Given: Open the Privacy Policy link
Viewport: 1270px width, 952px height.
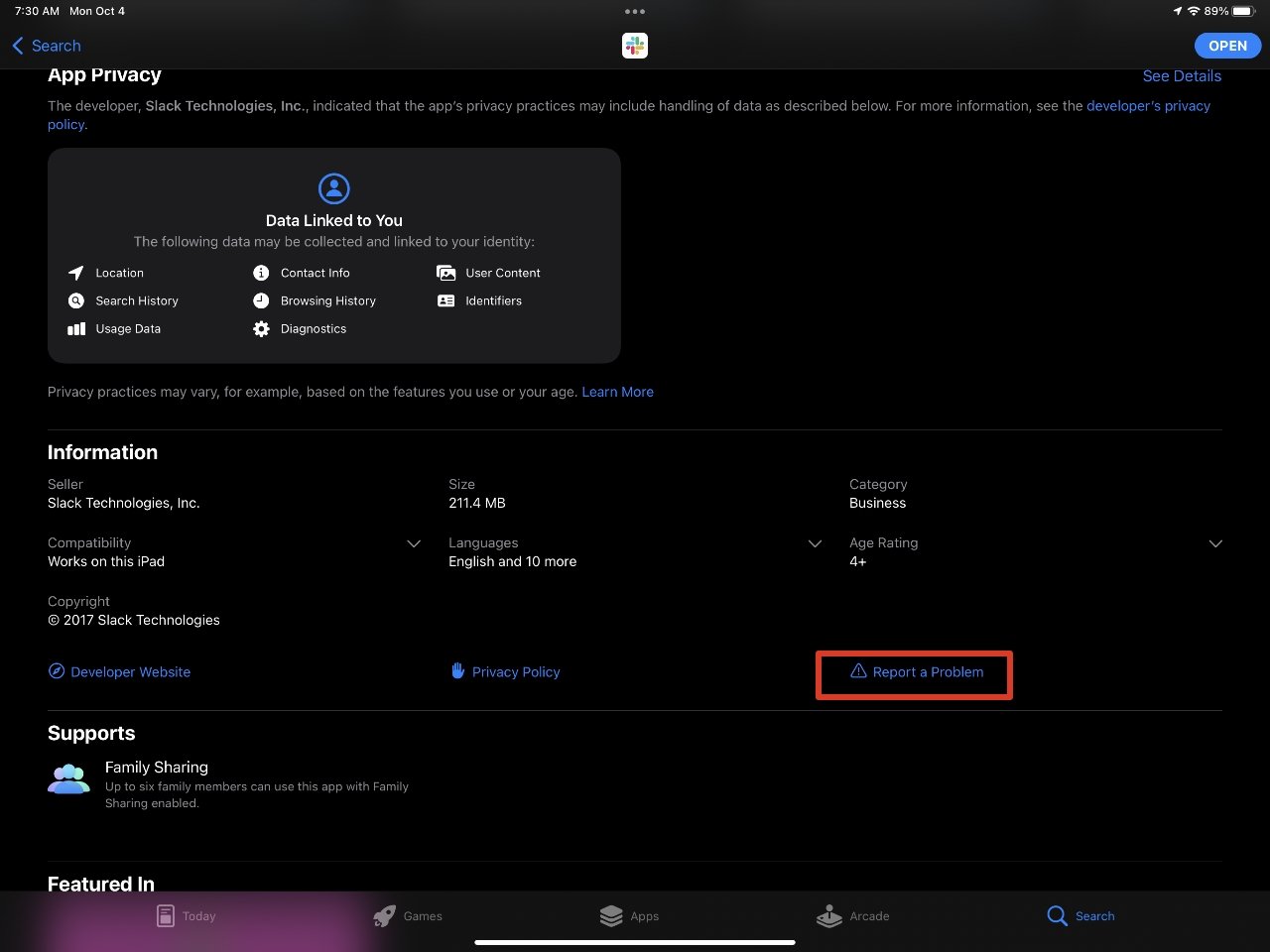Looking at the screenshot, I should tap(516, 672).
